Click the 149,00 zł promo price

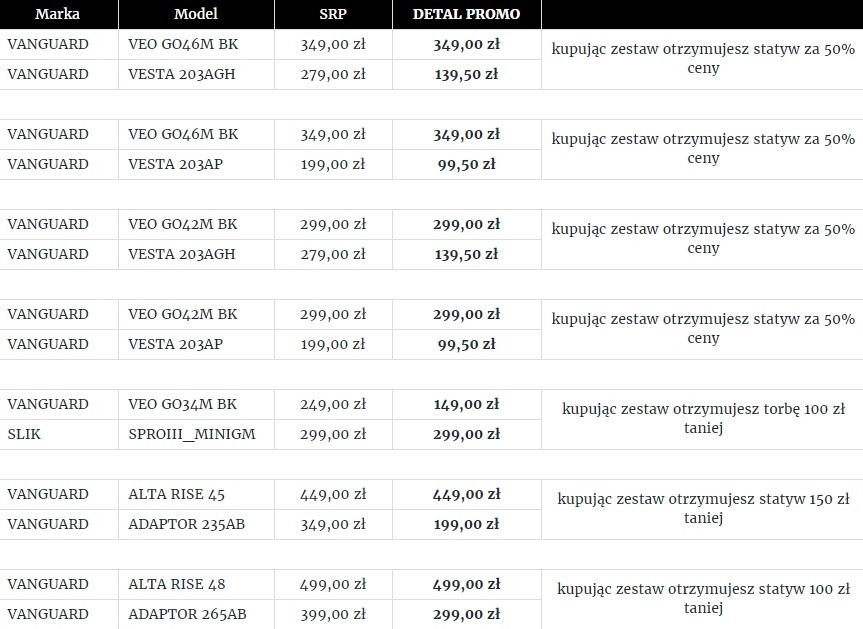467,404
